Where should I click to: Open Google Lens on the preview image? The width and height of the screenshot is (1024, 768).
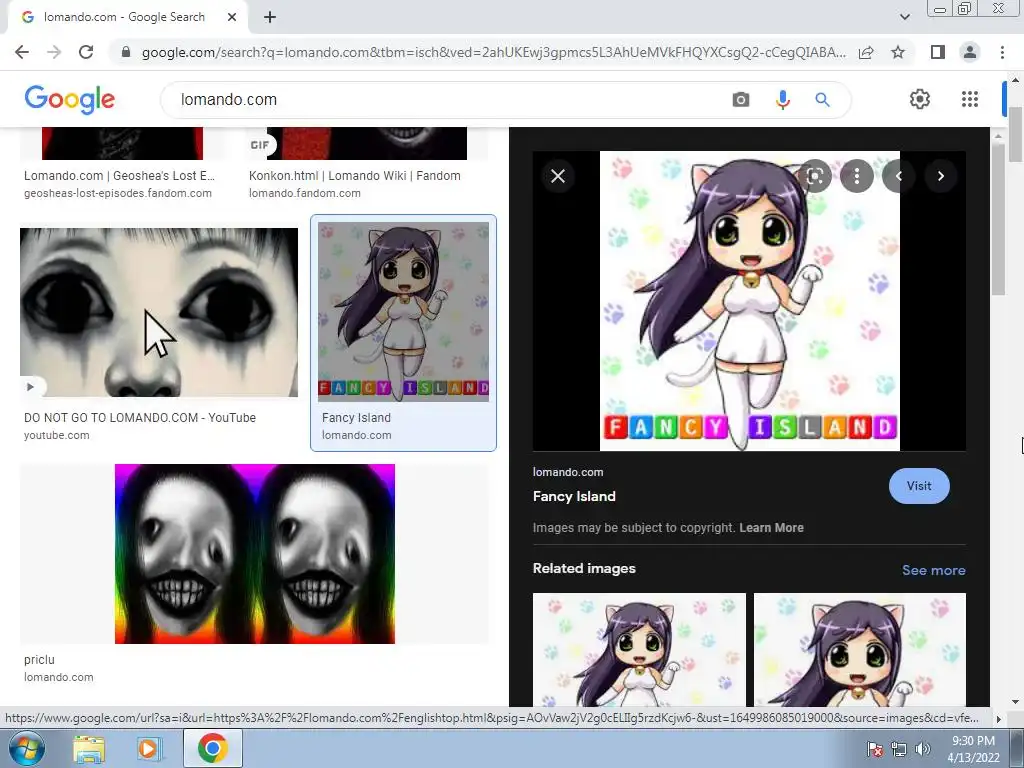pyautogui.click(x=814, y=176)
